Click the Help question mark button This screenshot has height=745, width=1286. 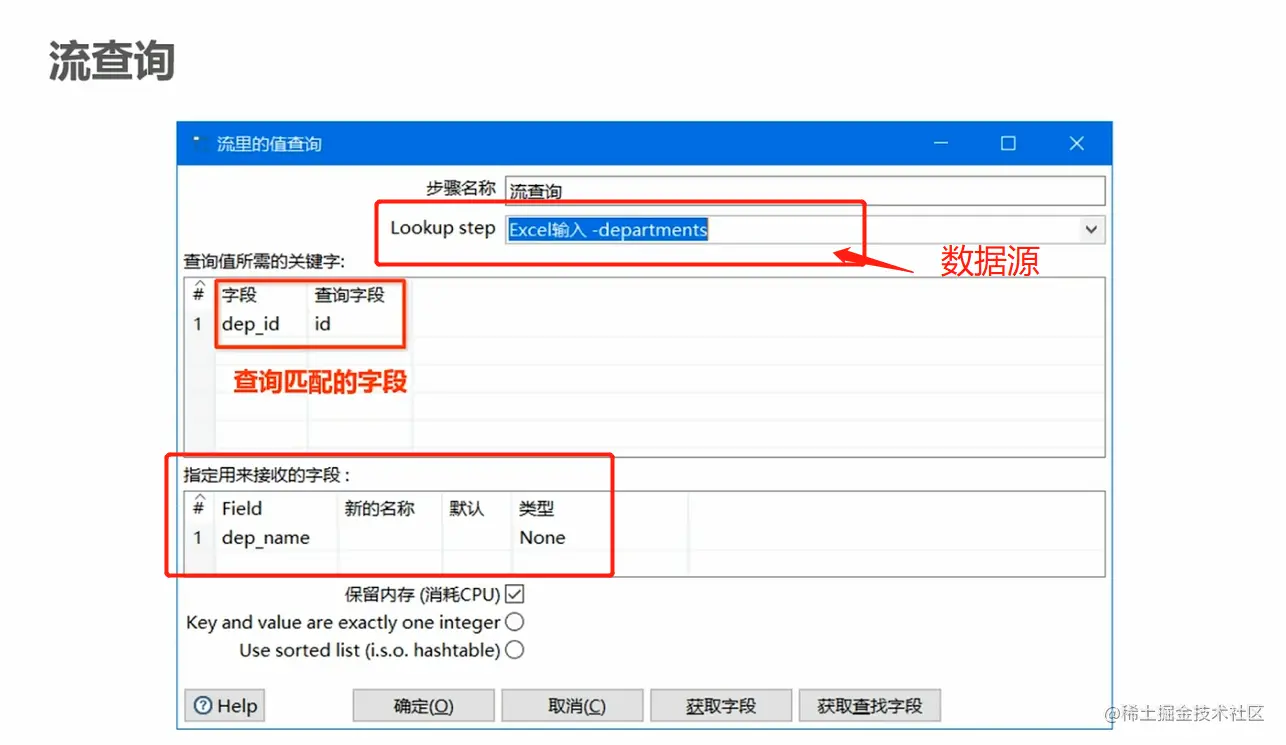pos(224,706)
